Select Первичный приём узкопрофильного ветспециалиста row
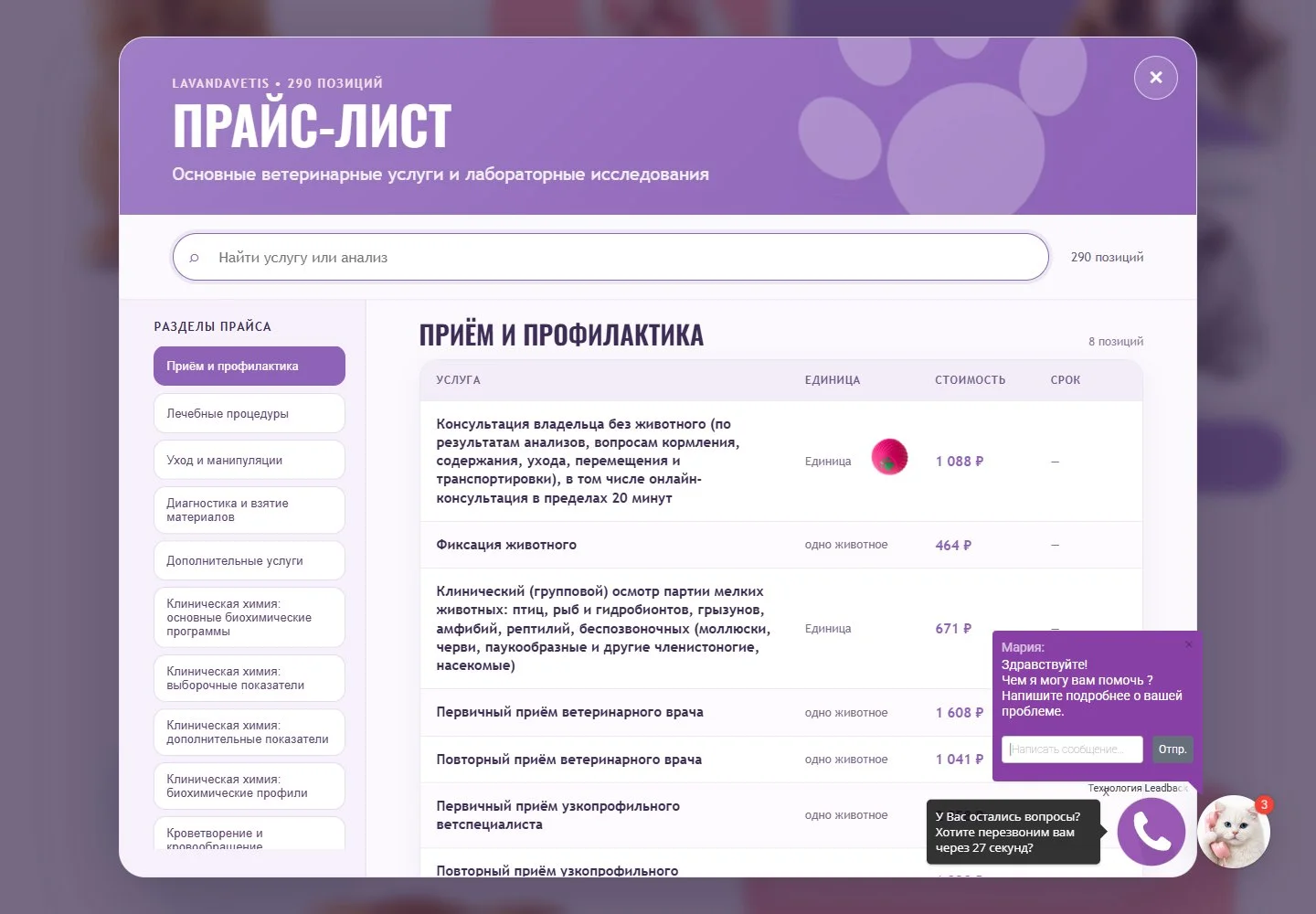The width and height of the screenshot is (1316, 914). tap(781, 815)
